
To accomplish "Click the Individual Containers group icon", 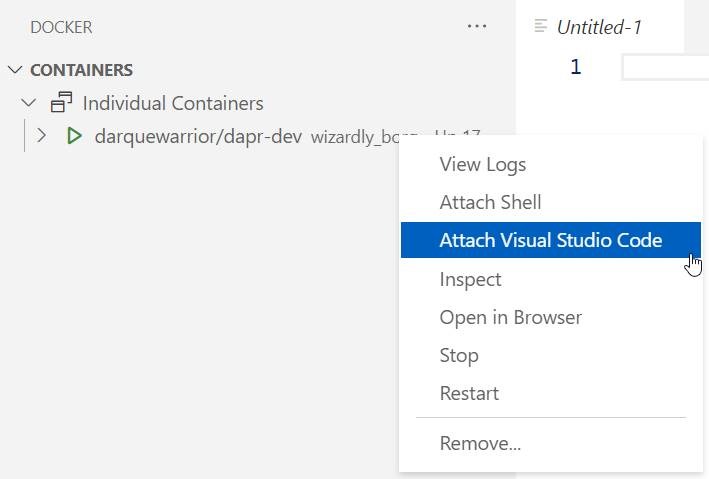I will click(x=61, y=102).
